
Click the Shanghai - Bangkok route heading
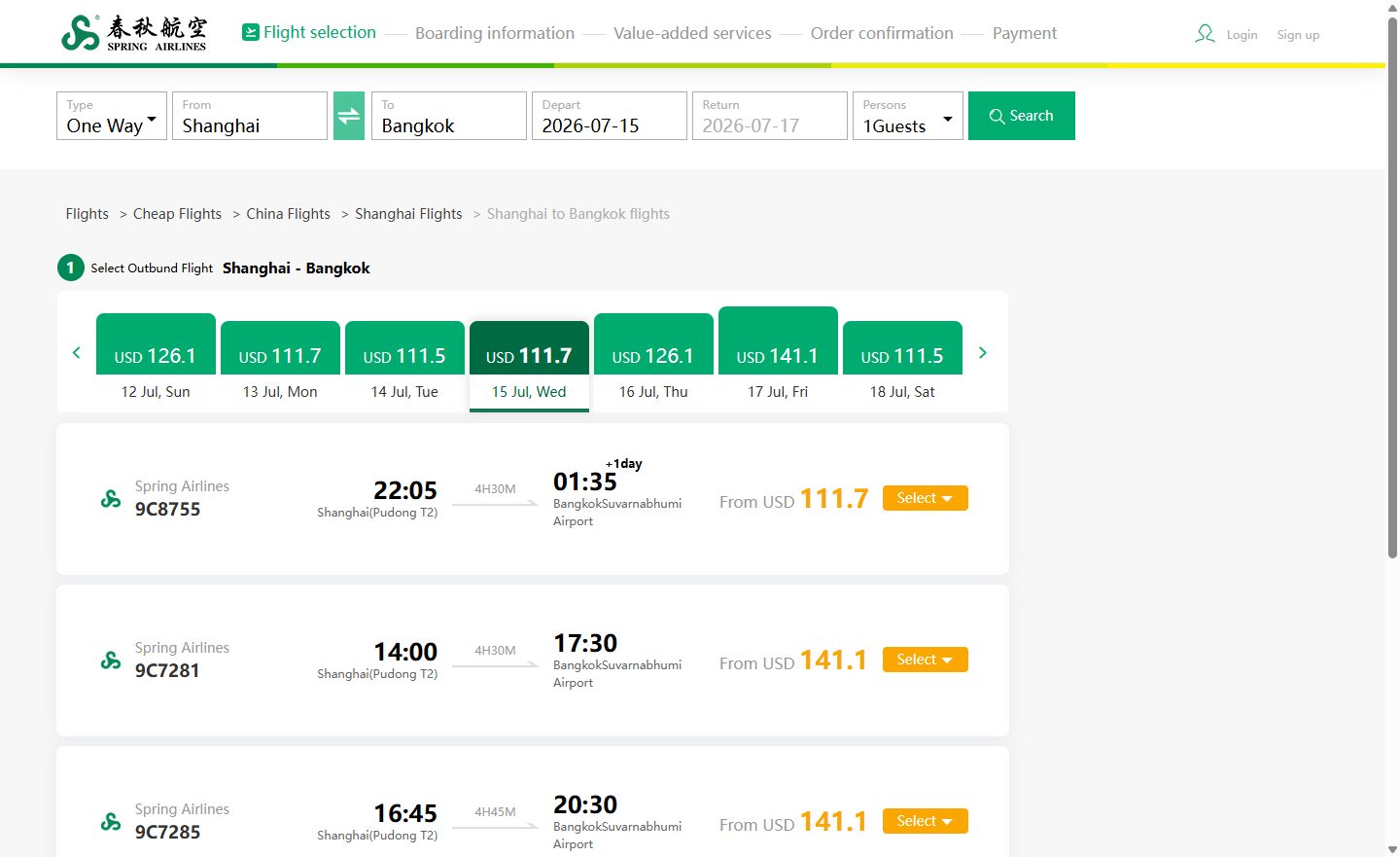click(297, 268)
